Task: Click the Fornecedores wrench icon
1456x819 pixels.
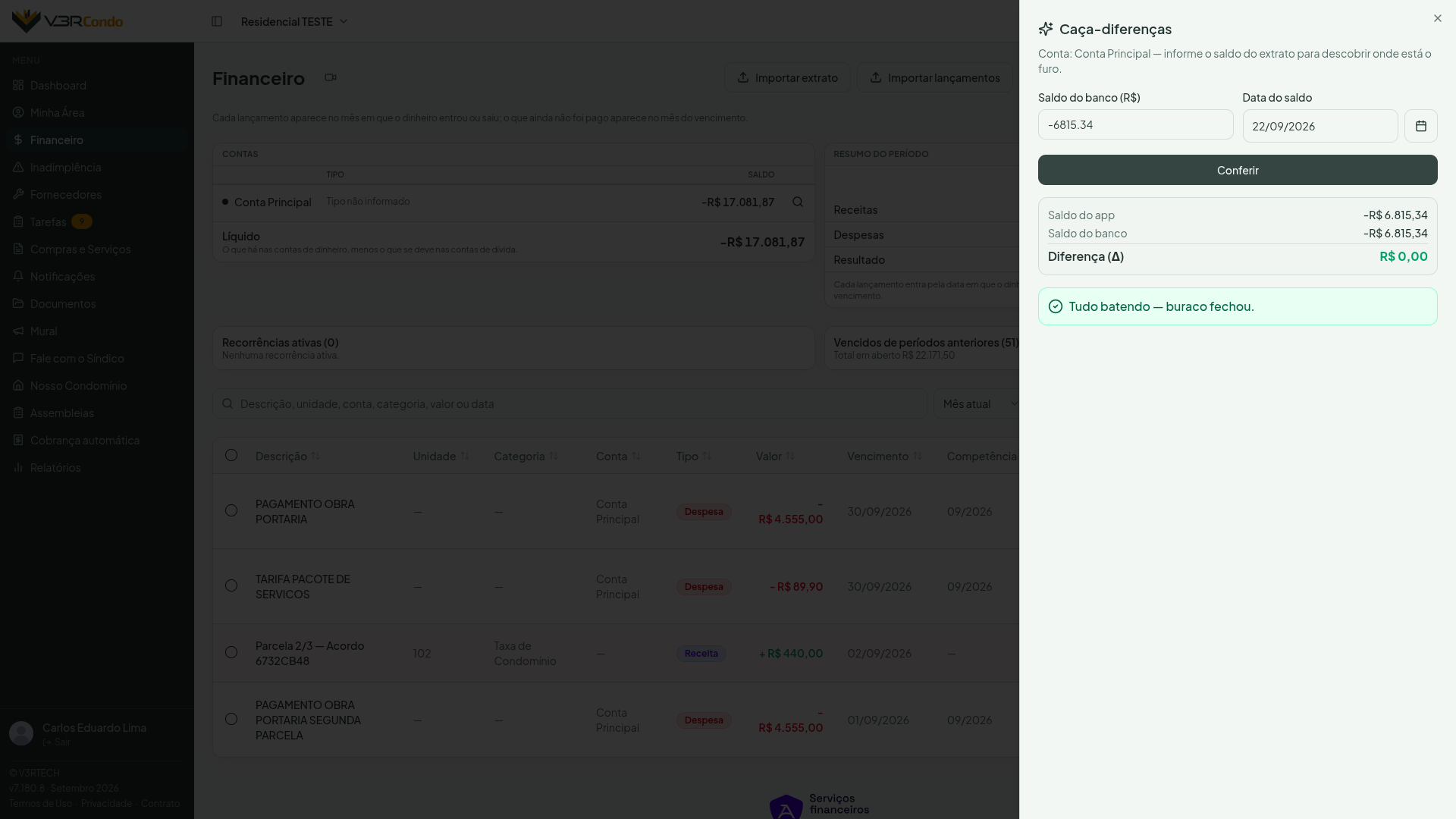Action: pos(18,194)
